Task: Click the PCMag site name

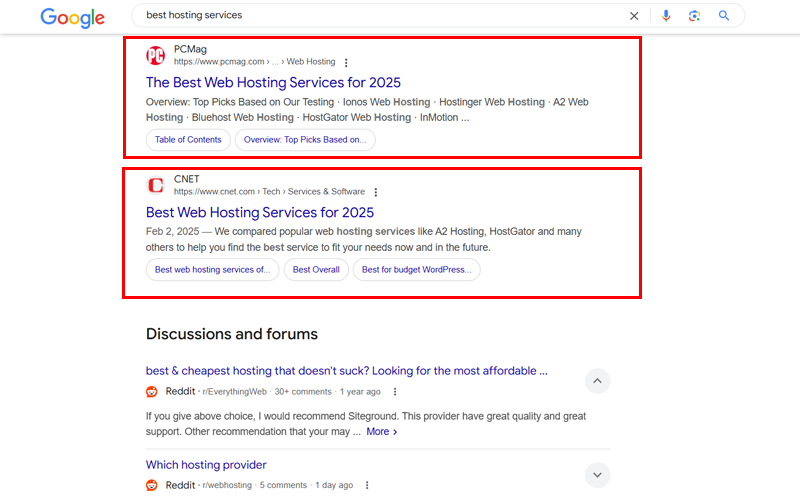Action: 190,49
